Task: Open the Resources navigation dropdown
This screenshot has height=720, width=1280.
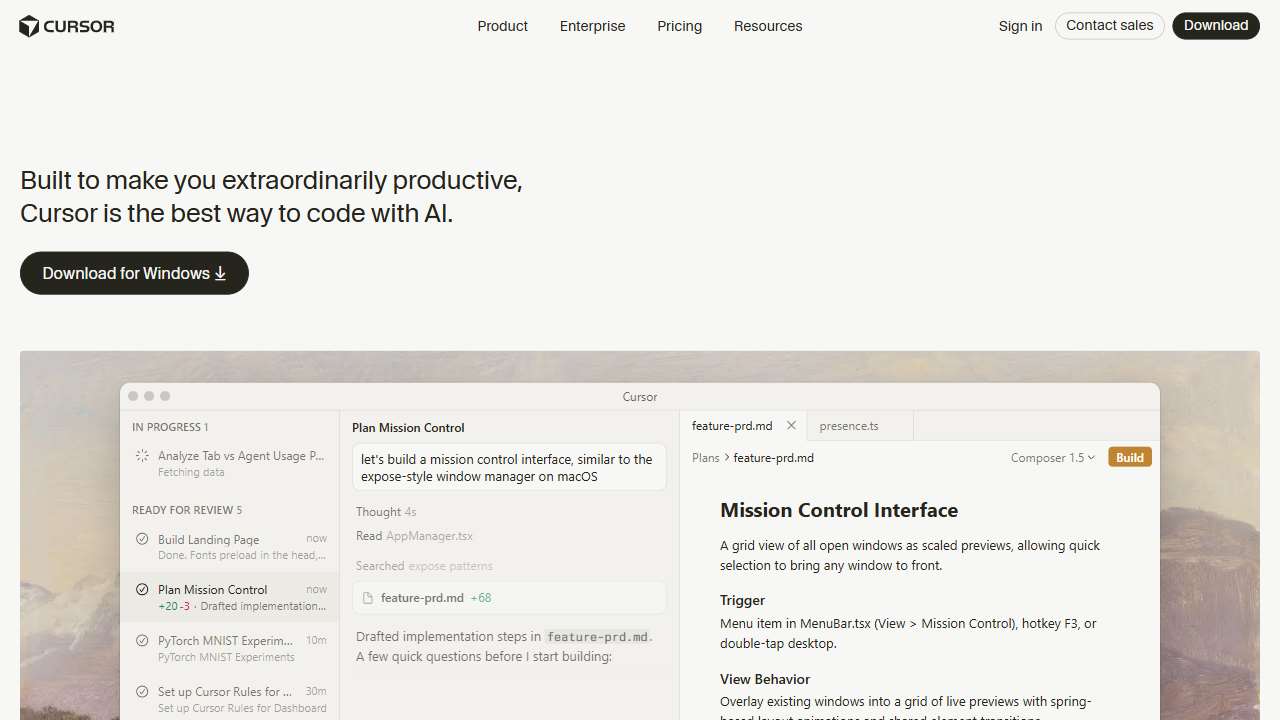Action: 768,26
